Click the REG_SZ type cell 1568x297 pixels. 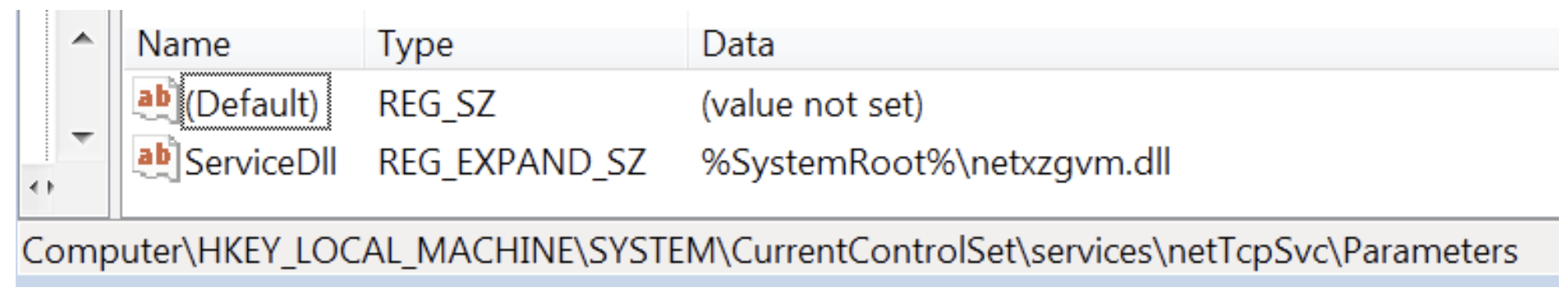(436, 105)
